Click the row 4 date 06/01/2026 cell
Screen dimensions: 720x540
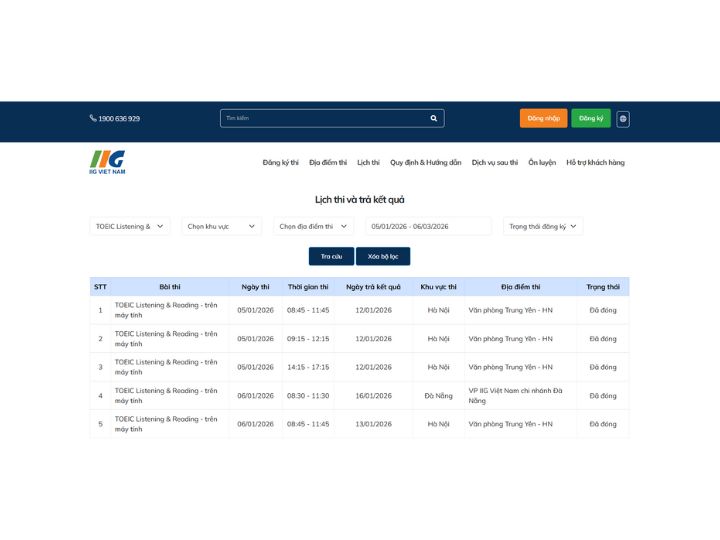pos(255,396)
